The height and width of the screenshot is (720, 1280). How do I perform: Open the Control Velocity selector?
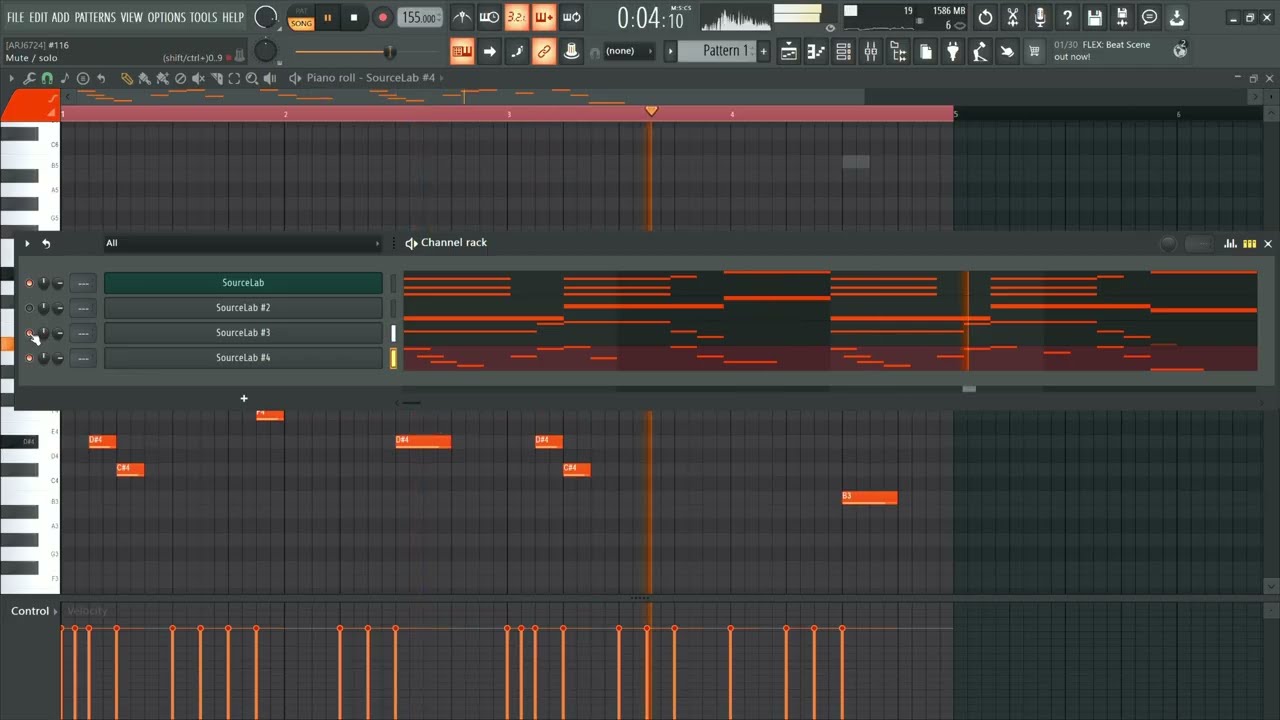(x=33, y=611)
